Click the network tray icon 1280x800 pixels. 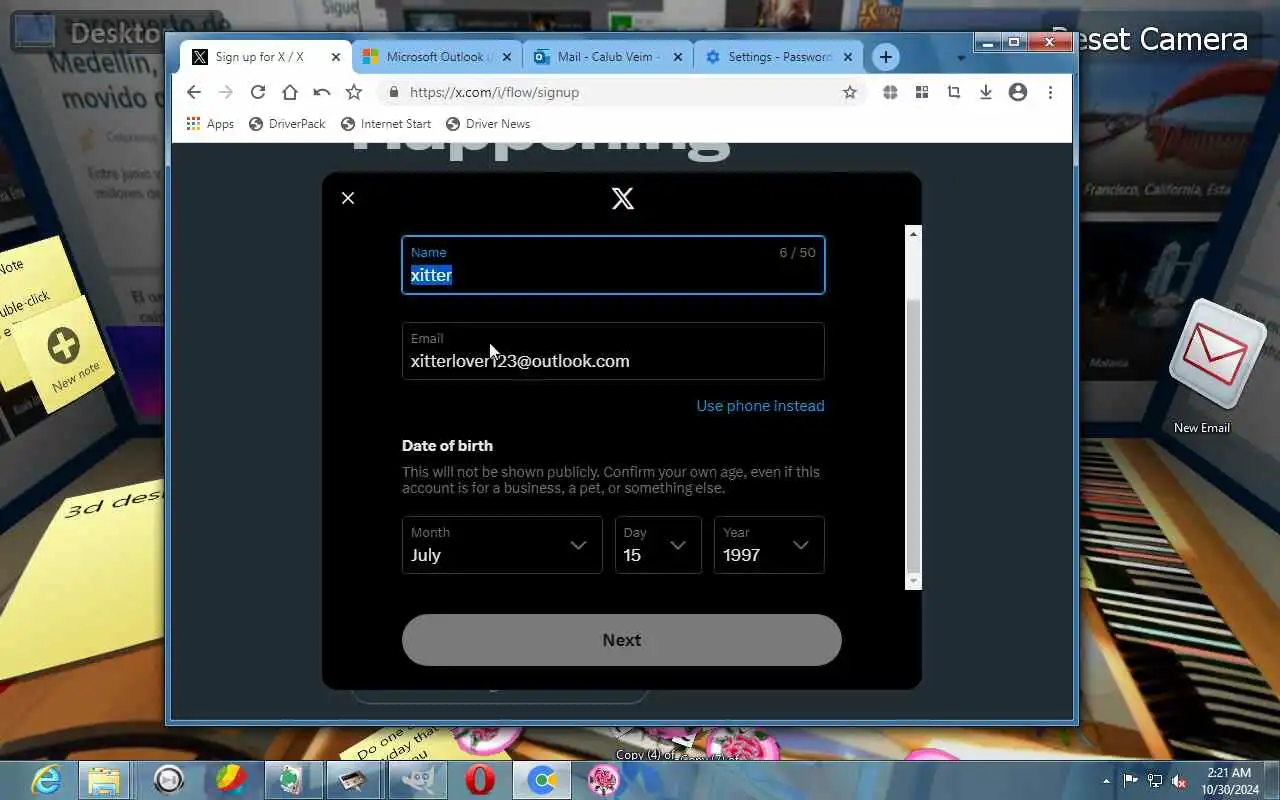click(1155, 780)
